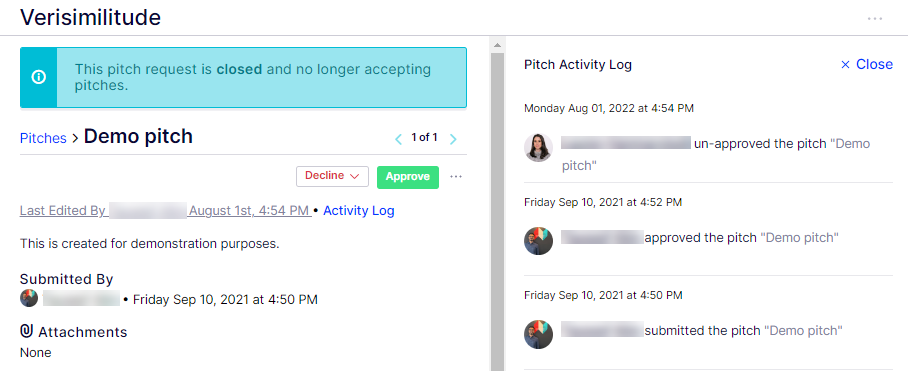Click "Demo pitch" in the submitted log entry
Screen dimensions: 908x371
point(803,330)
